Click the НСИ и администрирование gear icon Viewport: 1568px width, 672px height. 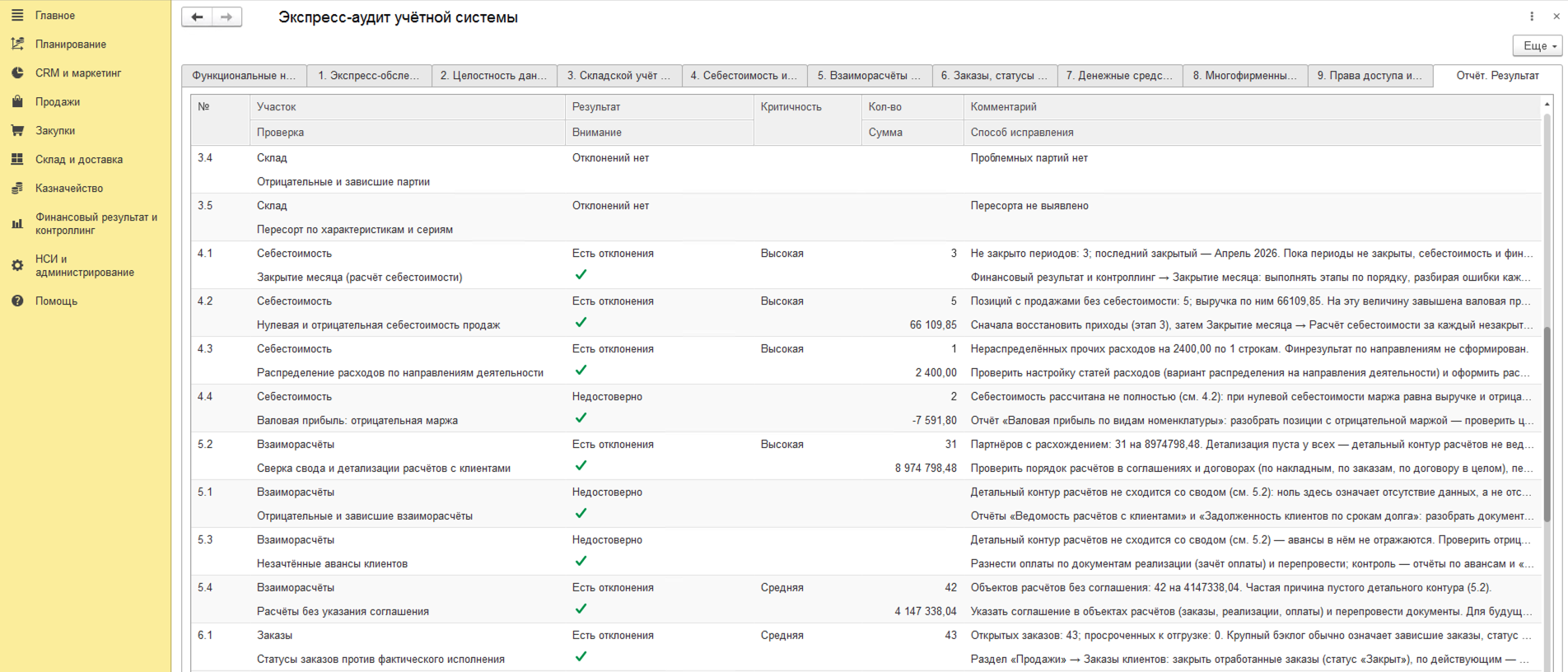pyautogui.click(x=17, y=265)
